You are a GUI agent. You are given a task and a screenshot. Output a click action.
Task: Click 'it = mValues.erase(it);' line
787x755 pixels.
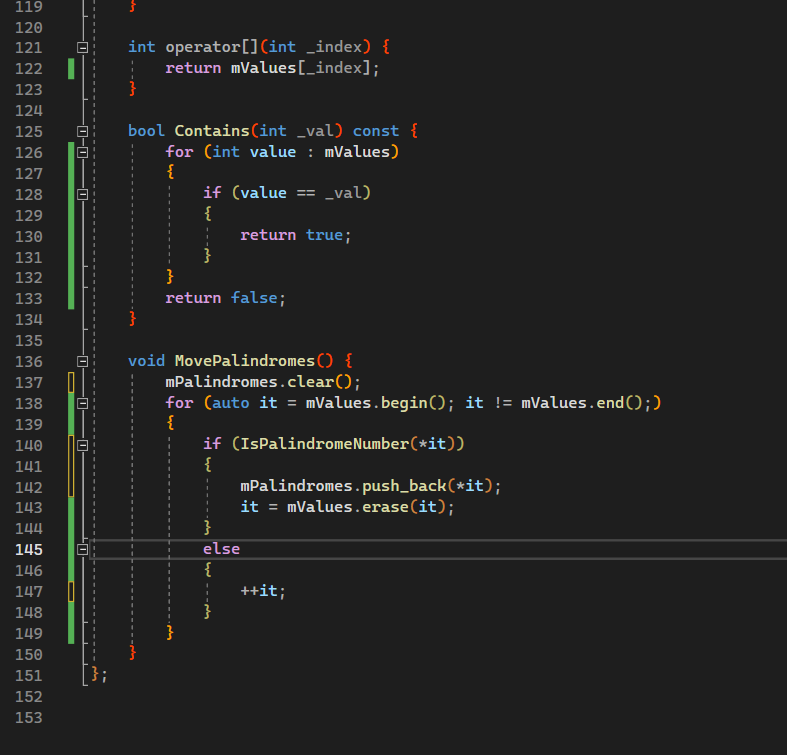tap(347, 508)
